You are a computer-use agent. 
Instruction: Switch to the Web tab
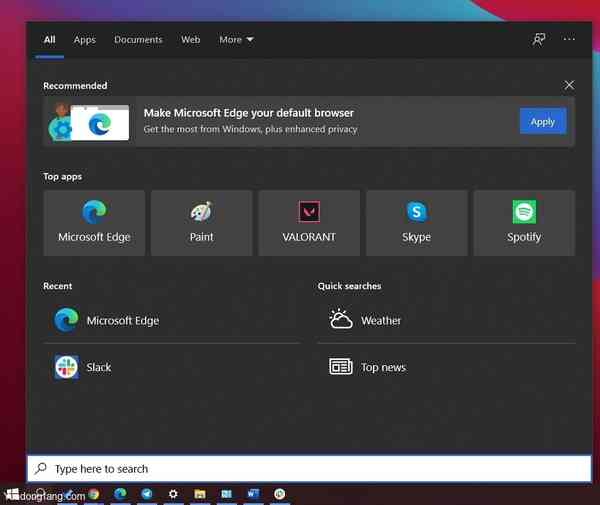point(191,39)
